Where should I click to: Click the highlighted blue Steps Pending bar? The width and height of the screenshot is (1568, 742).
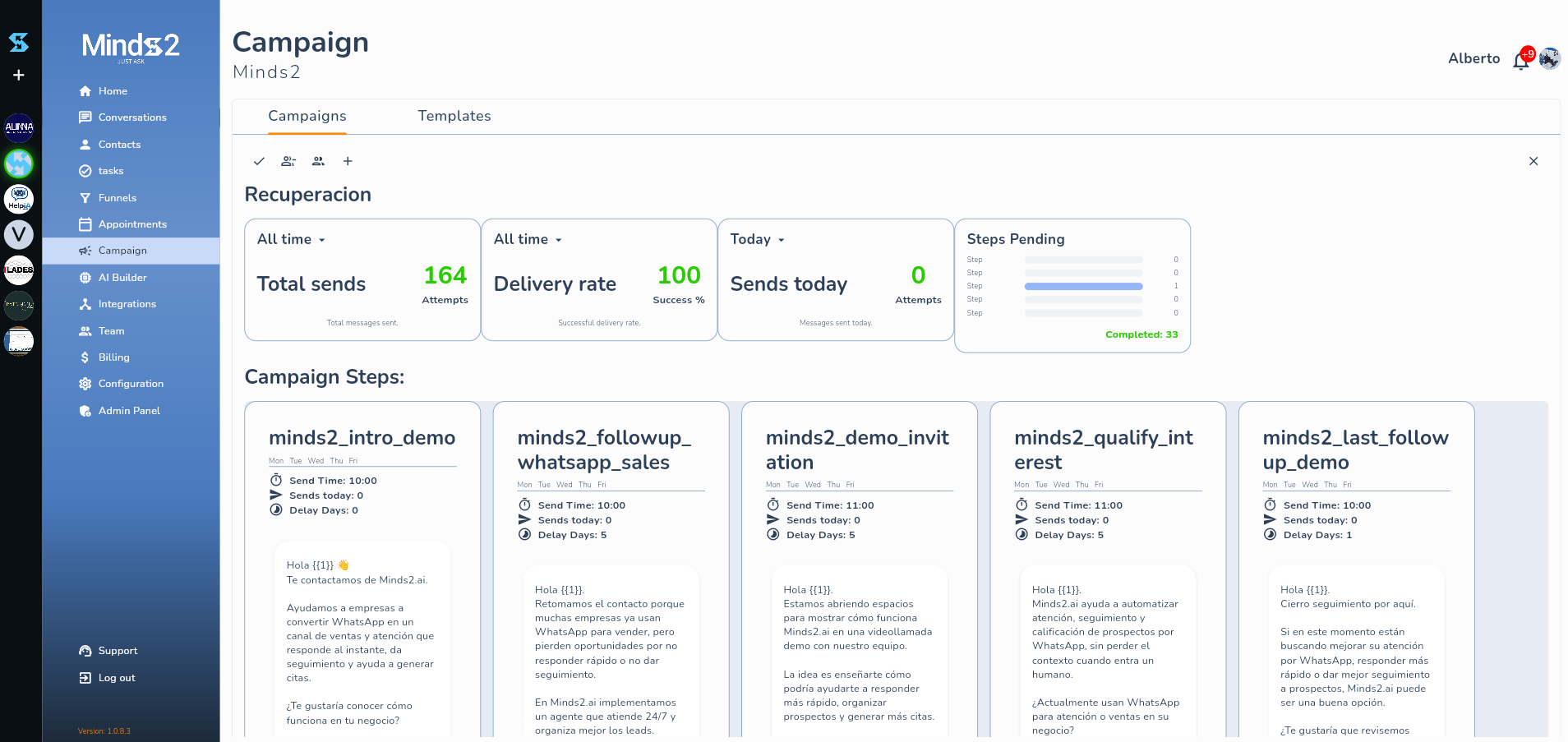[1083, 286]
